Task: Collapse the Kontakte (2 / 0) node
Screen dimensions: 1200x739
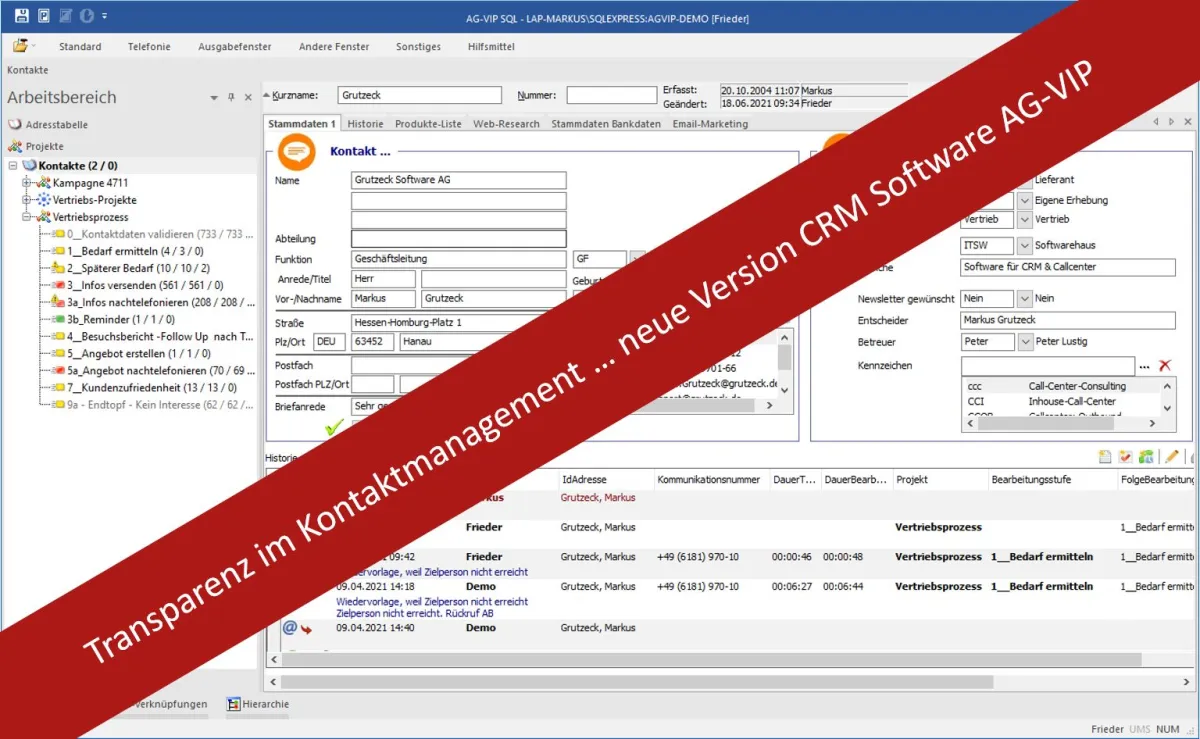Action: pos(13,166)
